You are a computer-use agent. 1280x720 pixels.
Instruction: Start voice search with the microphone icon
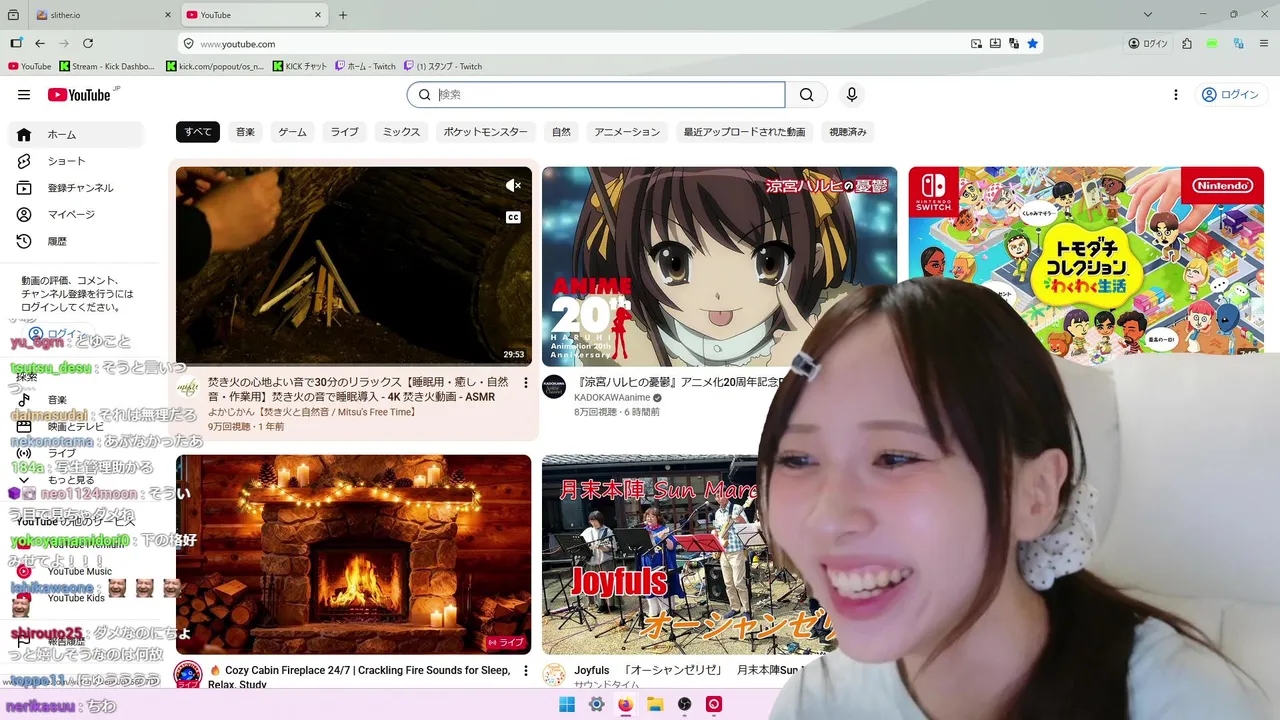851,95
